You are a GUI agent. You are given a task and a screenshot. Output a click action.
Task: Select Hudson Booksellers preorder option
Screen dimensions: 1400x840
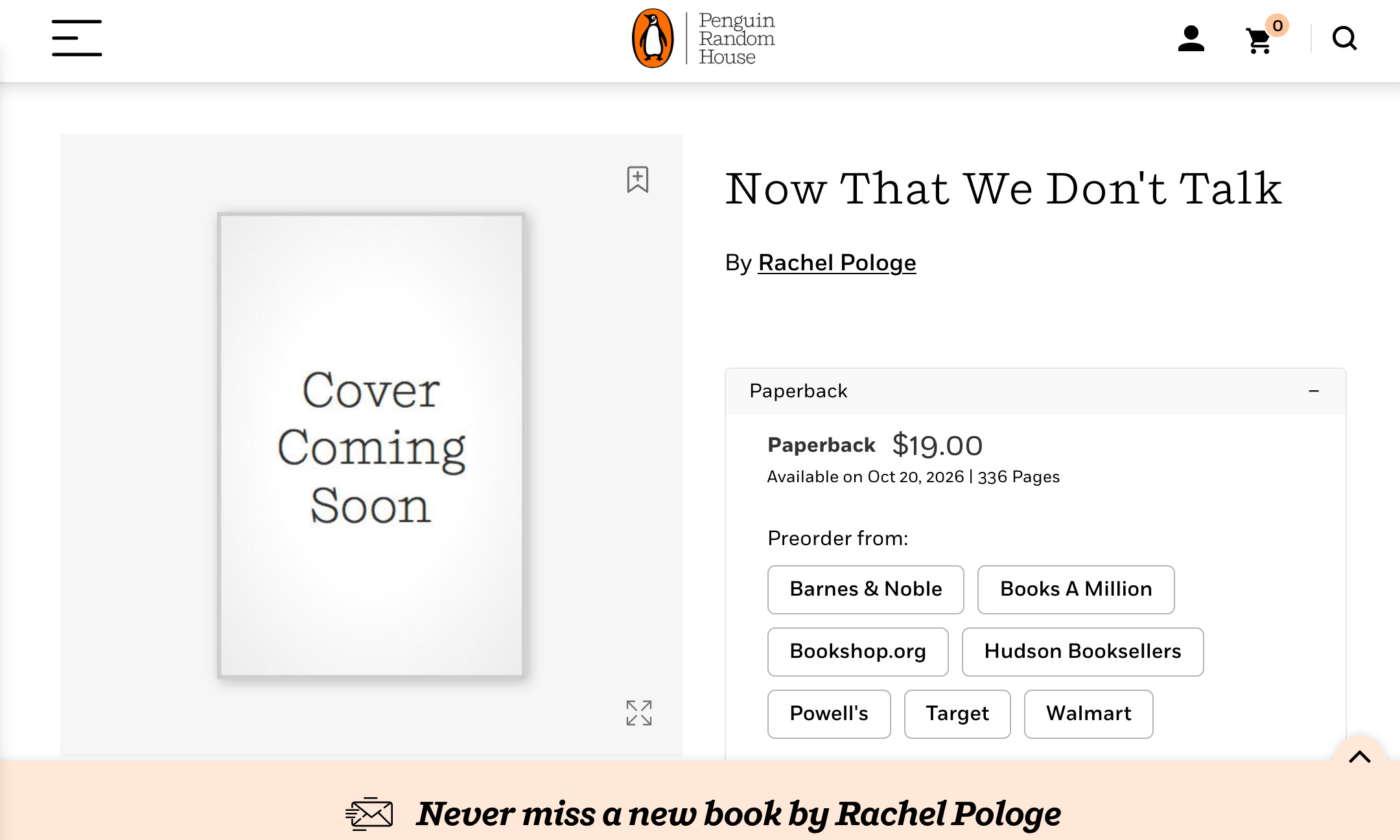coord(1082,651)
